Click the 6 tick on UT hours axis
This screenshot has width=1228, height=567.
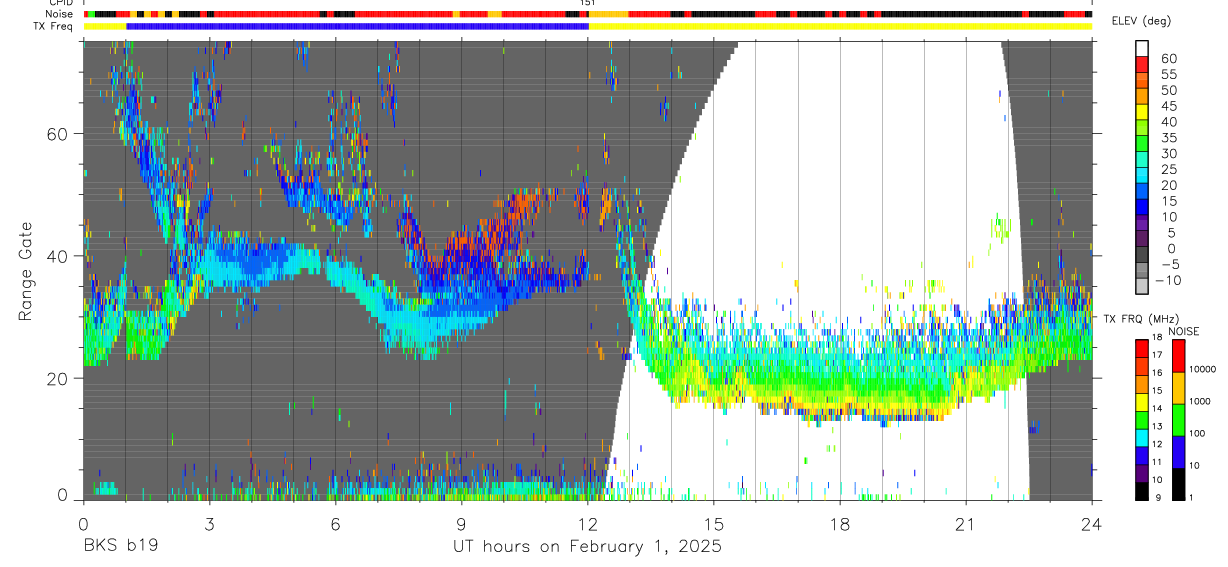click(x=335, y=523)
